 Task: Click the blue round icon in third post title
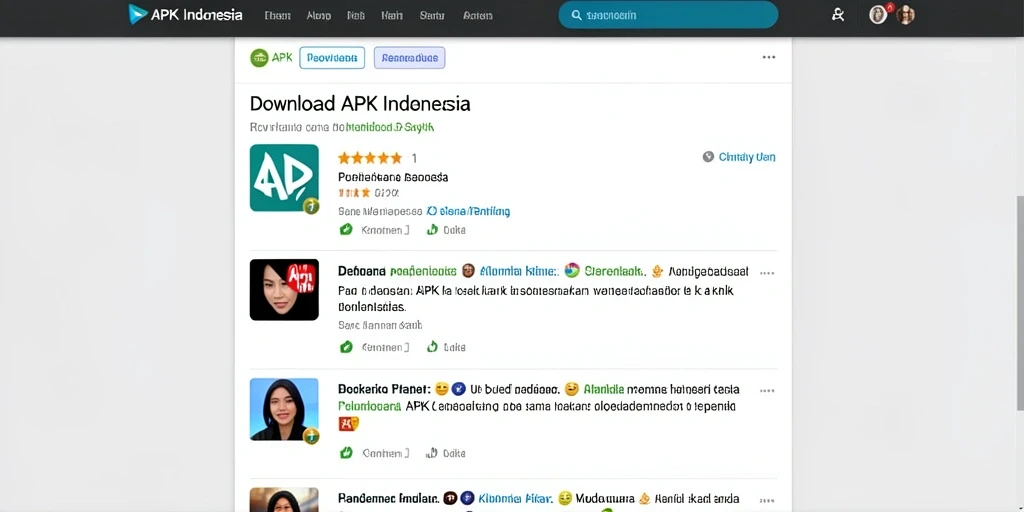pyautogui.click(x=458, y=389)
